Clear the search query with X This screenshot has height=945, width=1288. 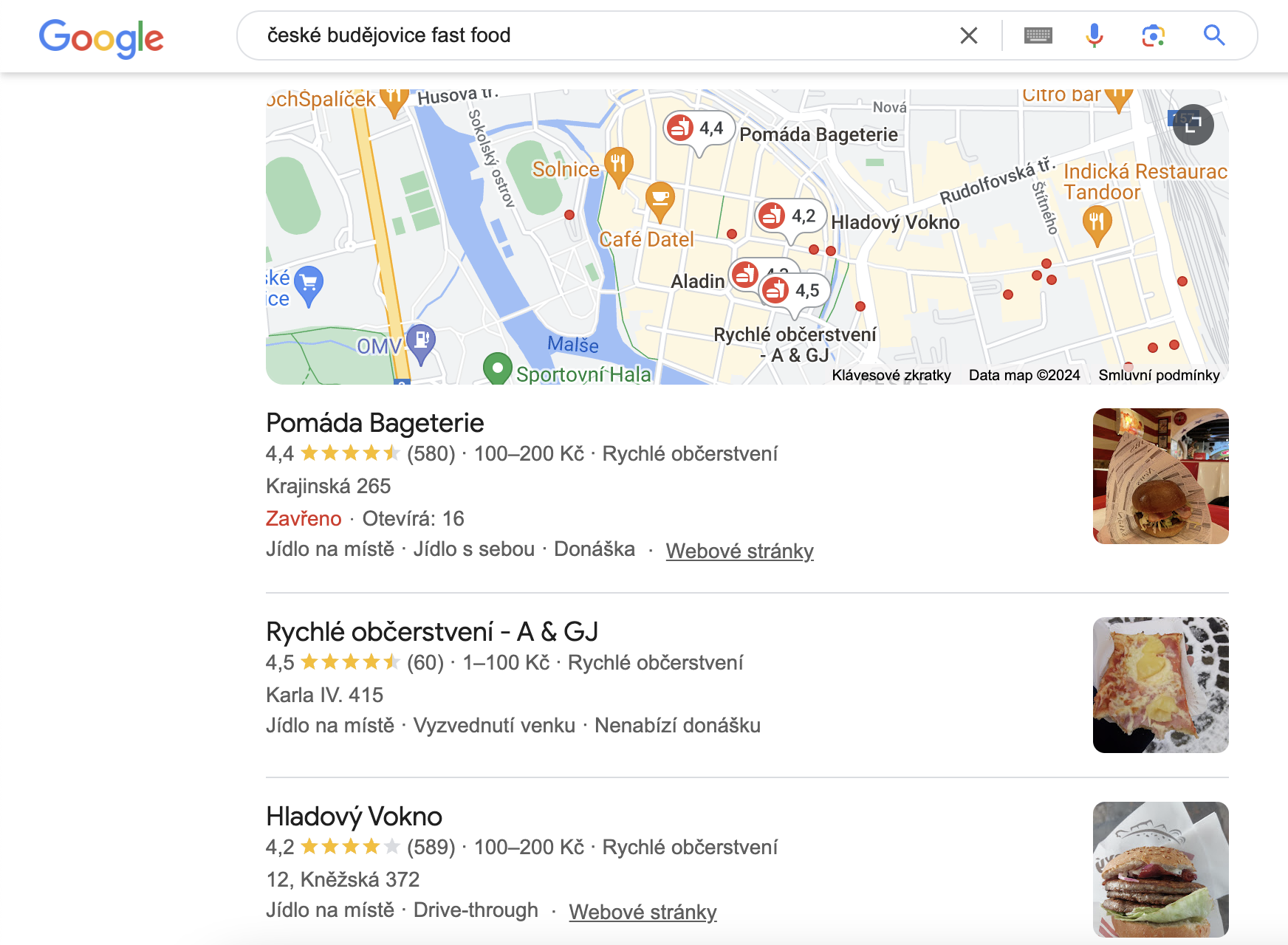point(968,35)
